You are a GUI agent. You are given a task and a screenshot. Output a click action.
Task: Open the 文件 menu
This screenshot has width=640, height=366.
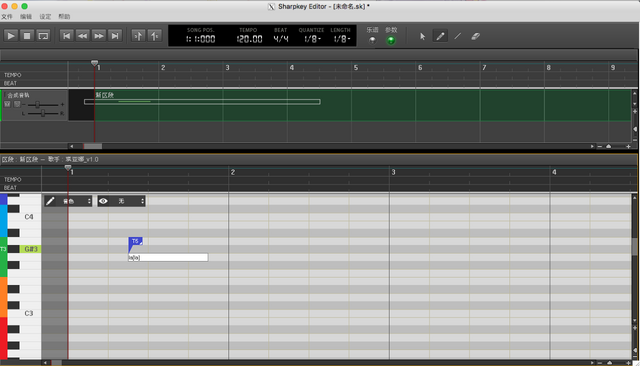point(7,17)
